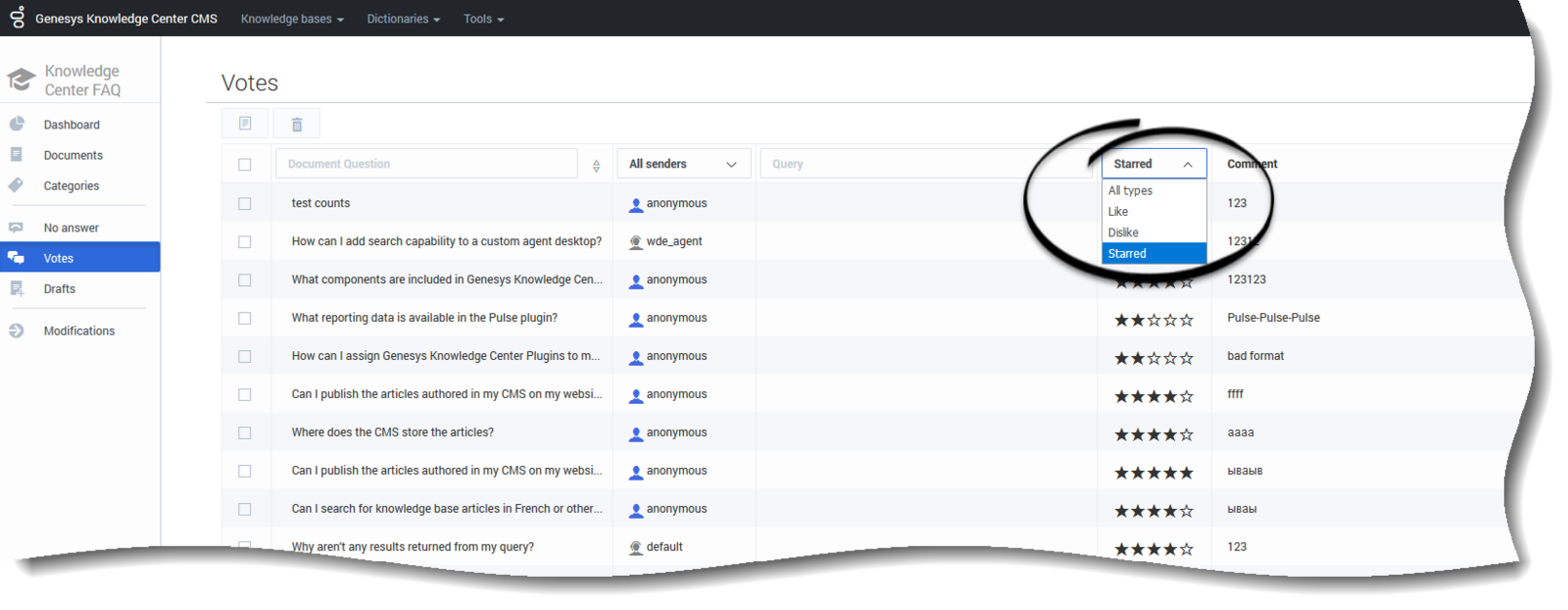Click the Dashboard pie chart icon
Image resolution: width=1568 pixels, height=610 pixels.
click(x=17, y=124)
